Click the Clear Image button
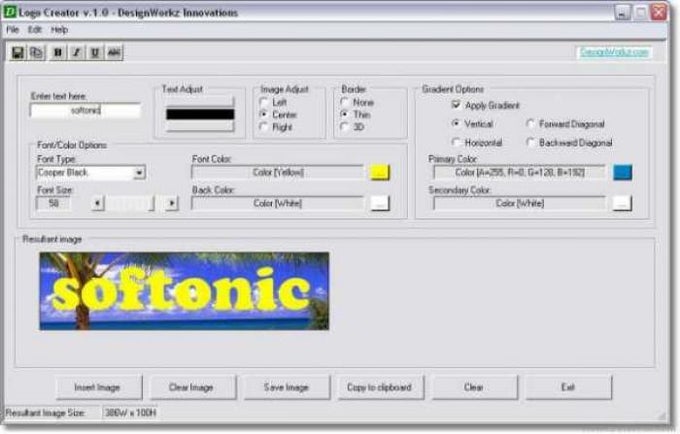Viewport: 680px width, 434px height. pos(193,388)
